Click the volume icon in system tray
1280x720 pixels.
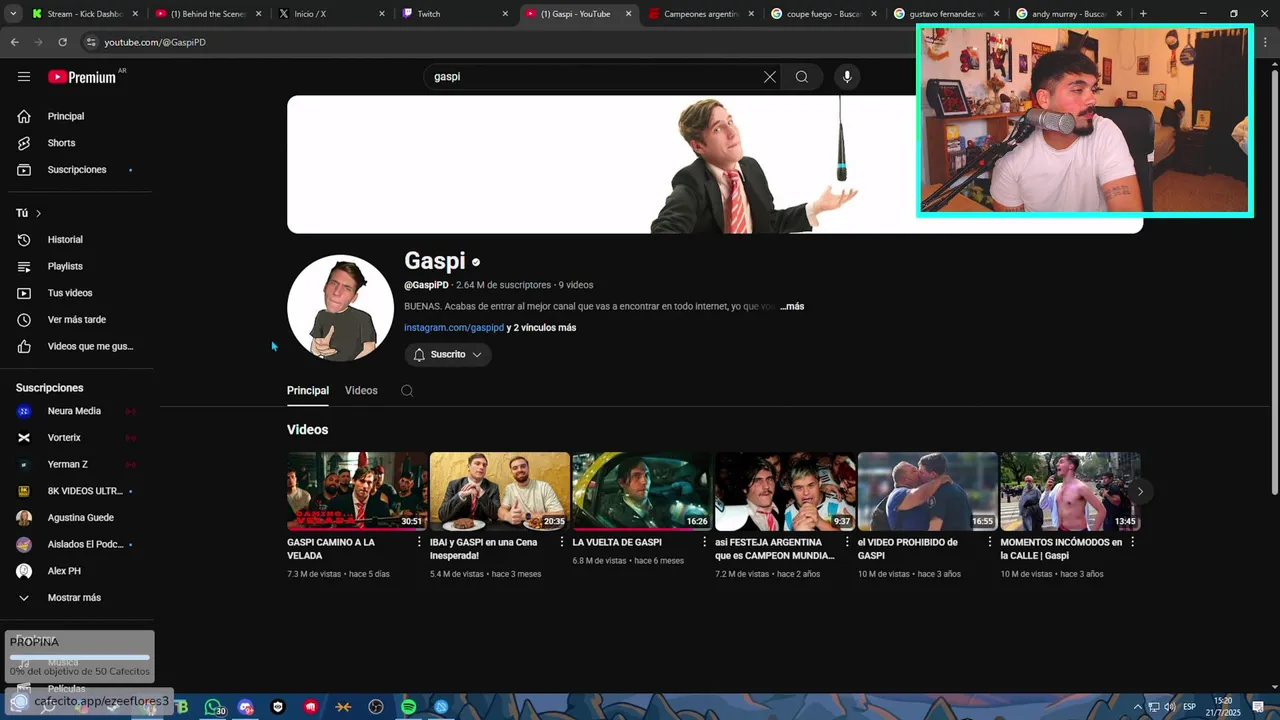1169,707
